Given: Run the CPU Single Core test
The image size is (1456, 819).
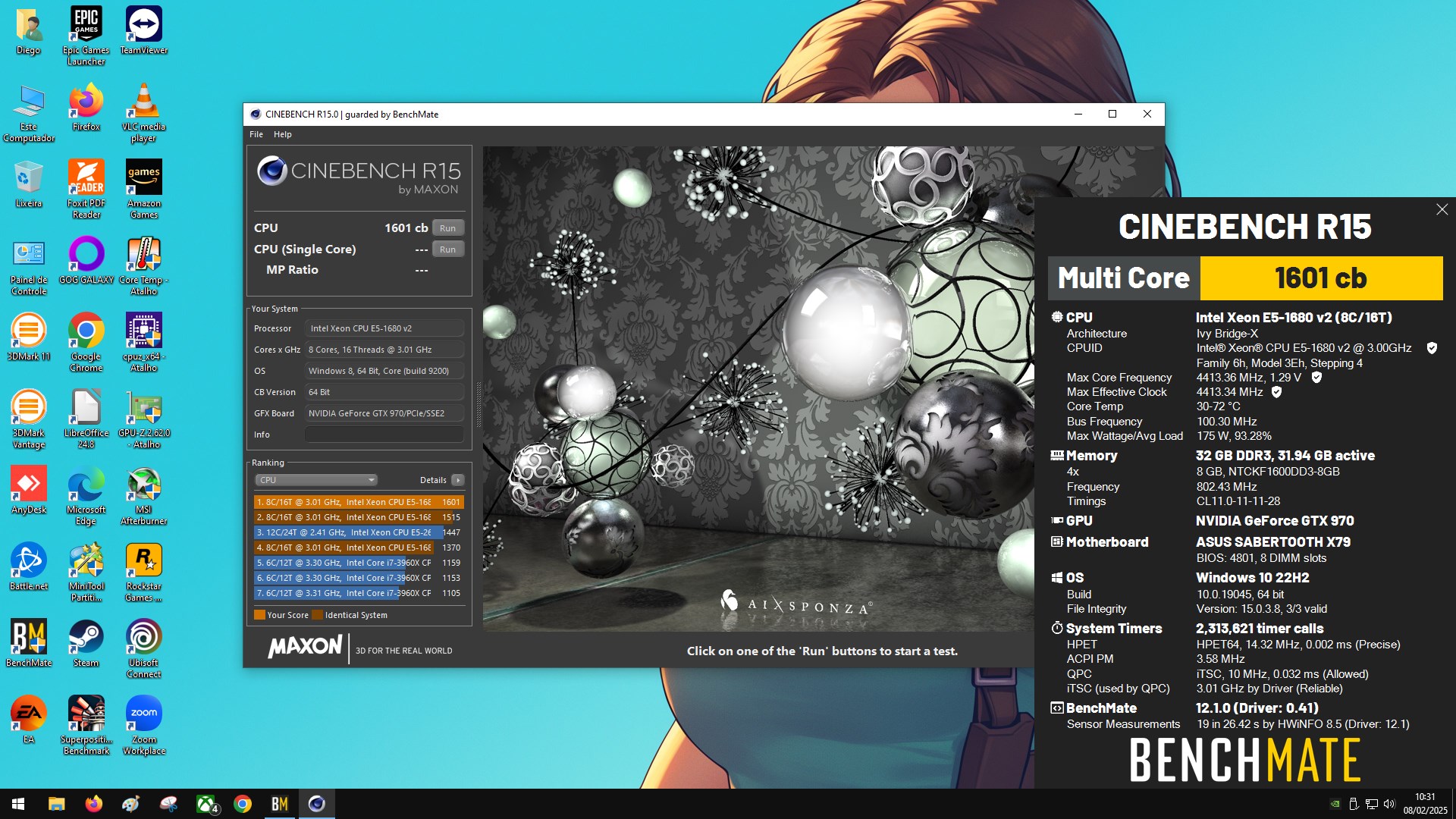Looking at the screenshot, I should click(447, 249).
